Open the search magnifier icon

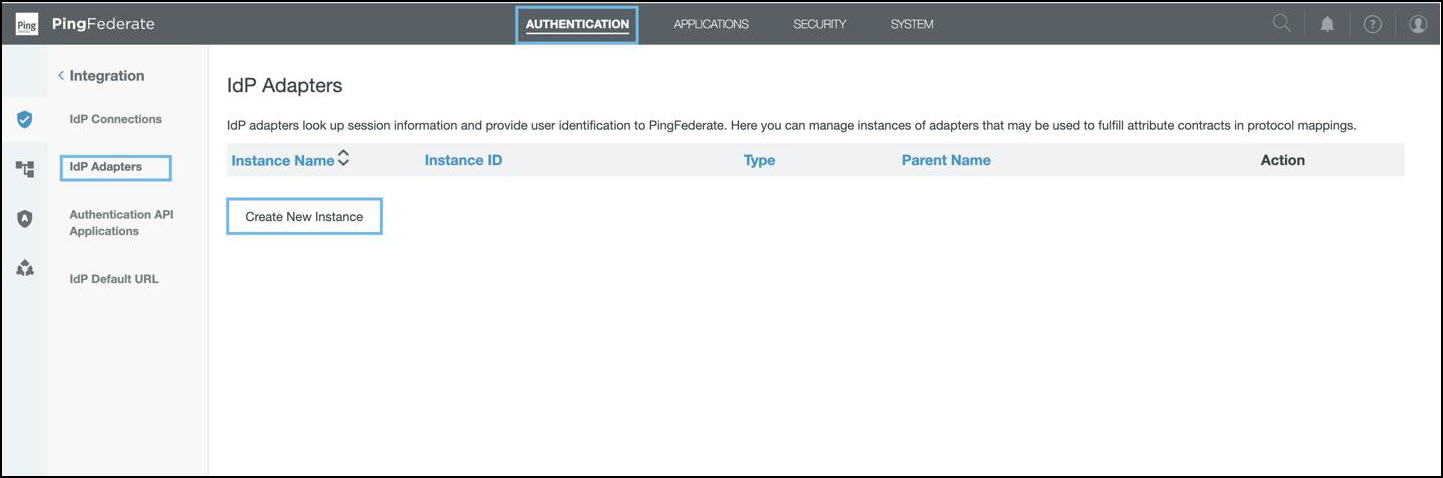pyautogui.click(x=1281, y=24)
